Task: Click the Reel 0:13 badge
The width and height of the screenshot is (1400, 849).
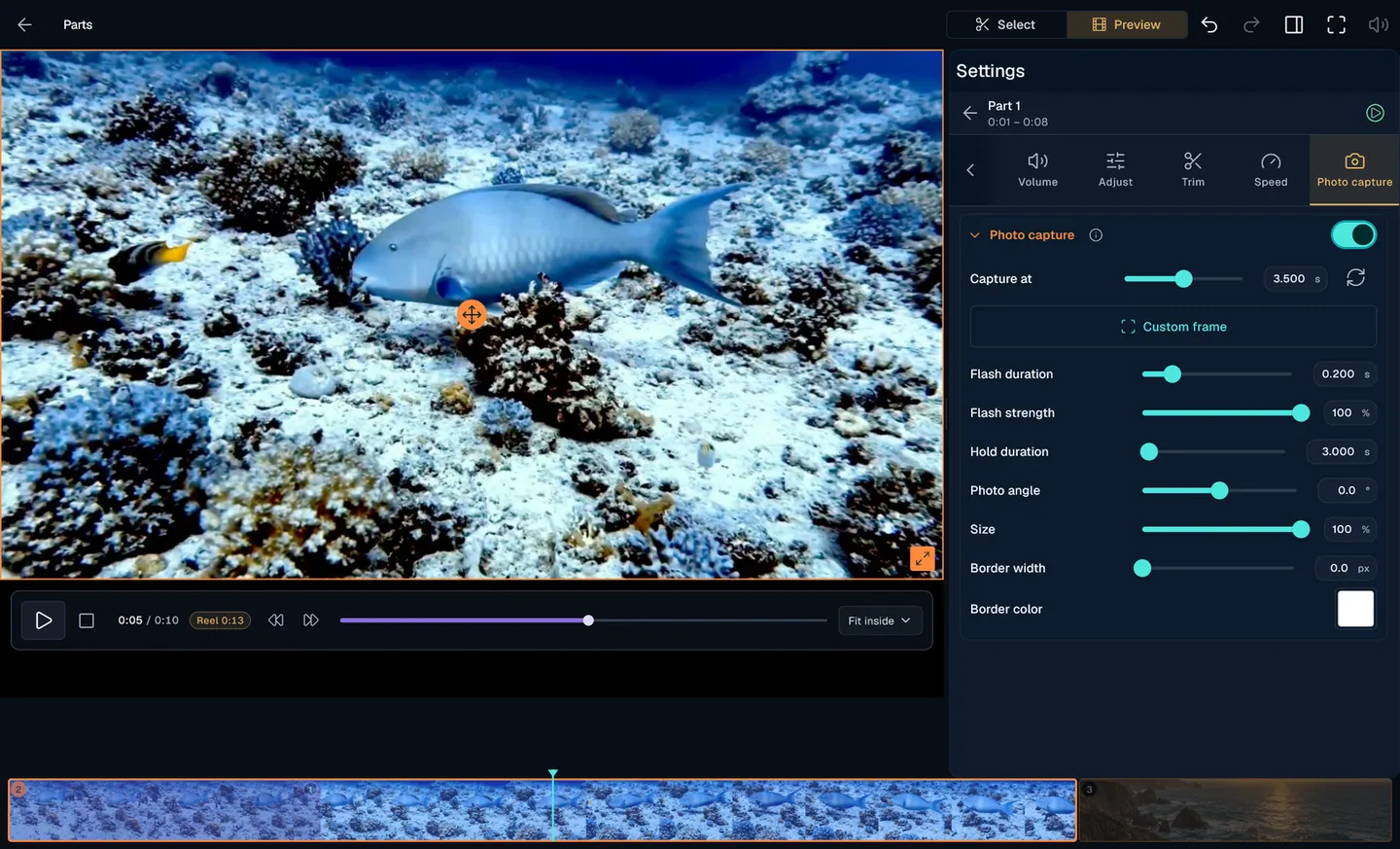Action: click(x=220, y=620)
